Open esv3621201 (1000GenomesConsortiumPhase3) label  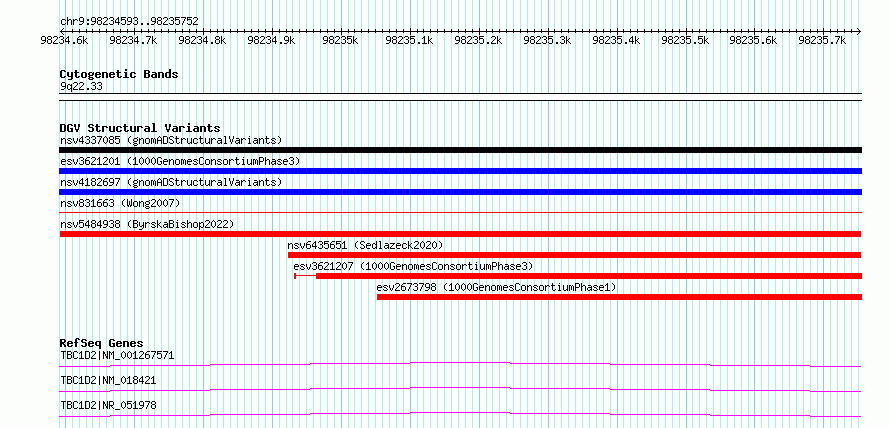coord(180,161)
